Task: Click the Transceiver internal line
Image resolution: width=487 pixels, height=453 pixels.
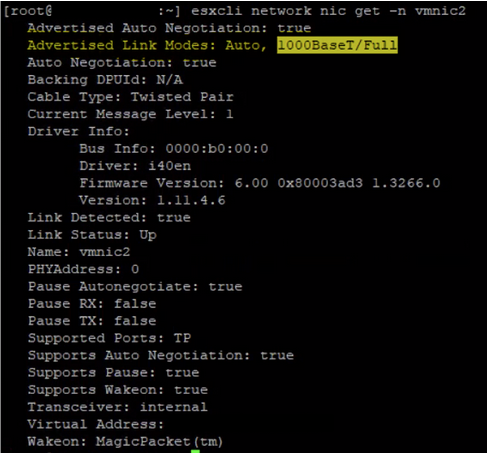Action: pos(117,407)
